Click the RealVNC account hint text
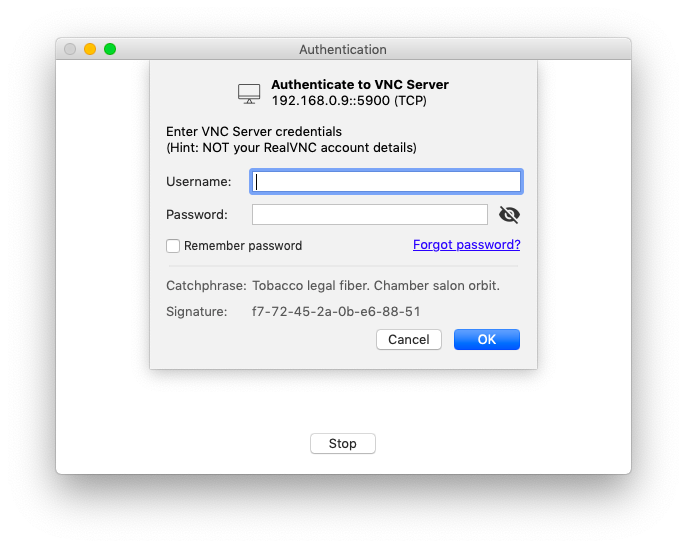This screenshot has width=687, height=548. [291, 148]
